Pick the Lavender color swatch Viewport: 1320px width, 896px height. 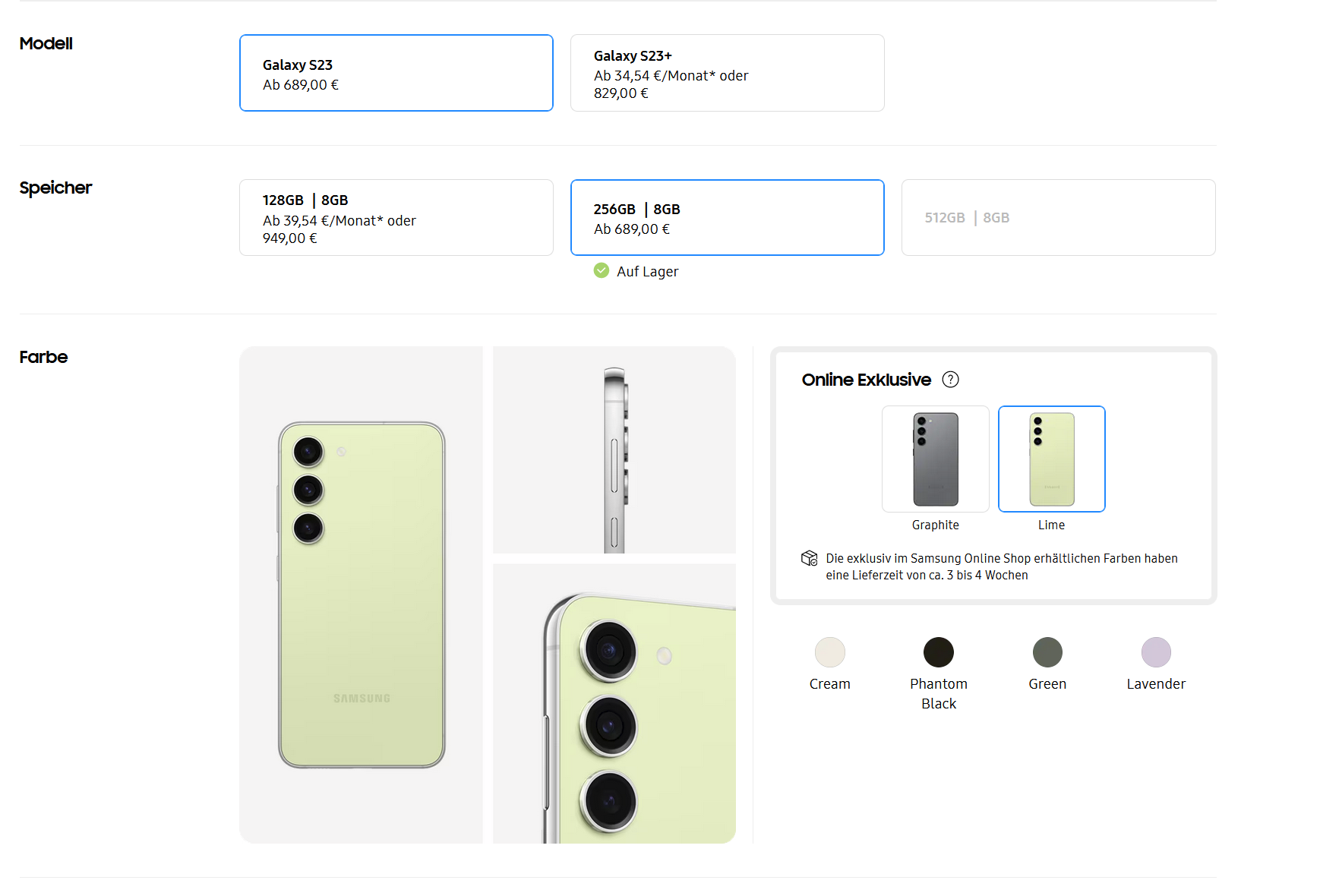(1156, 652)
